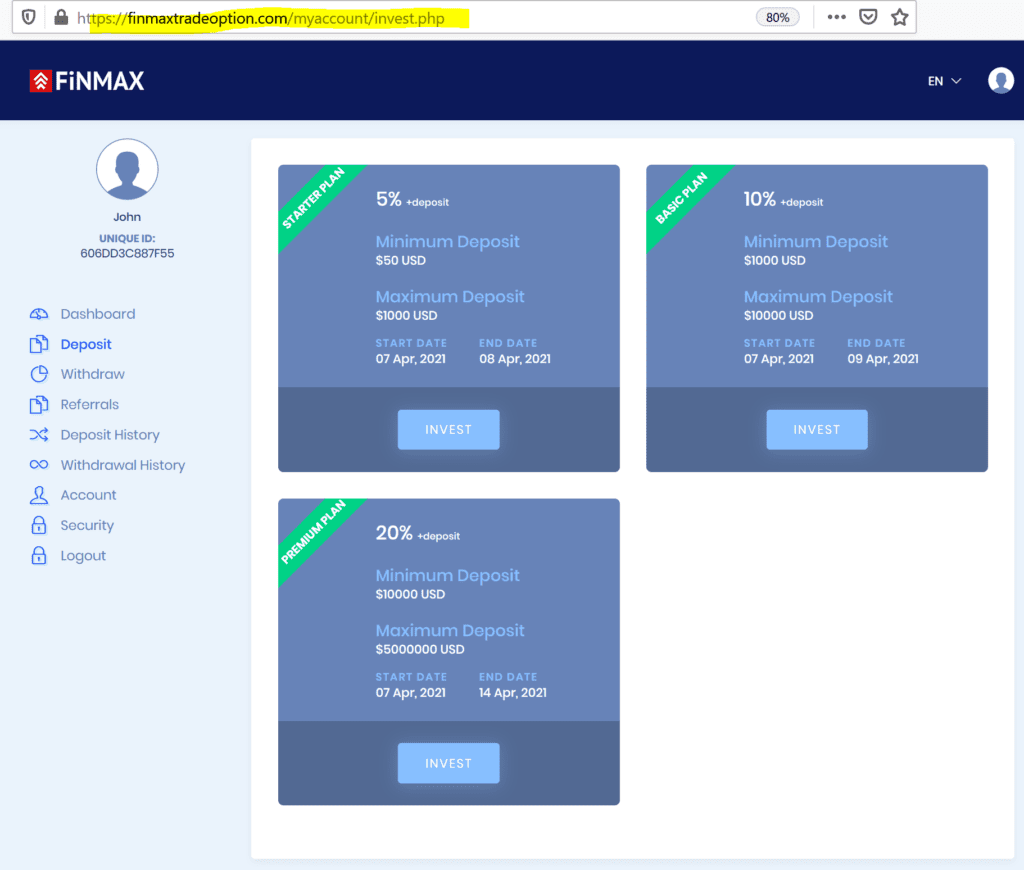Screen dimensions: 1024x870
Task: Click the Account person icon
Action: click(39, 495)
